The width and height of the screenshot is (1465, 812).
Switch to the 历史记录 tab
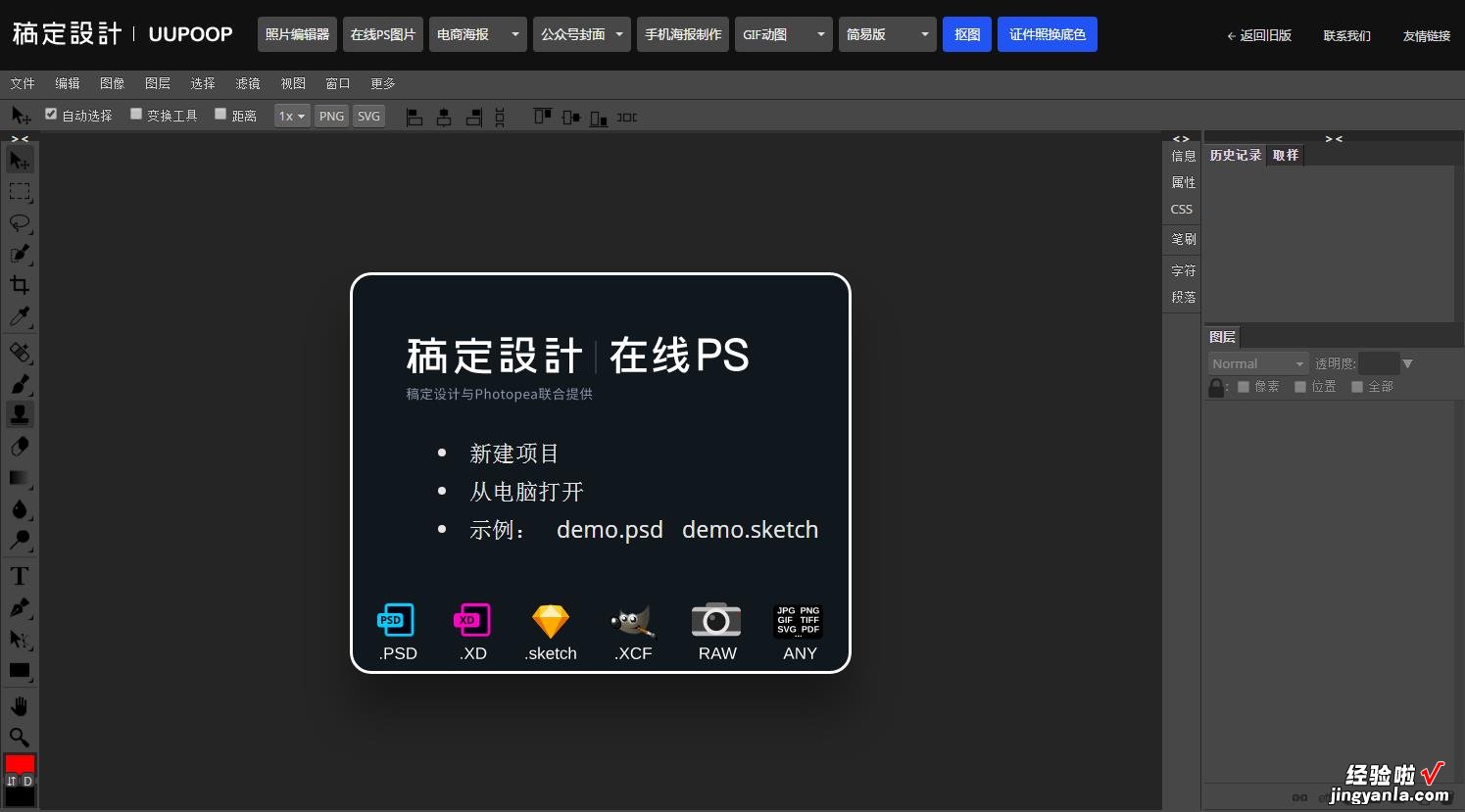[1236, 155]
